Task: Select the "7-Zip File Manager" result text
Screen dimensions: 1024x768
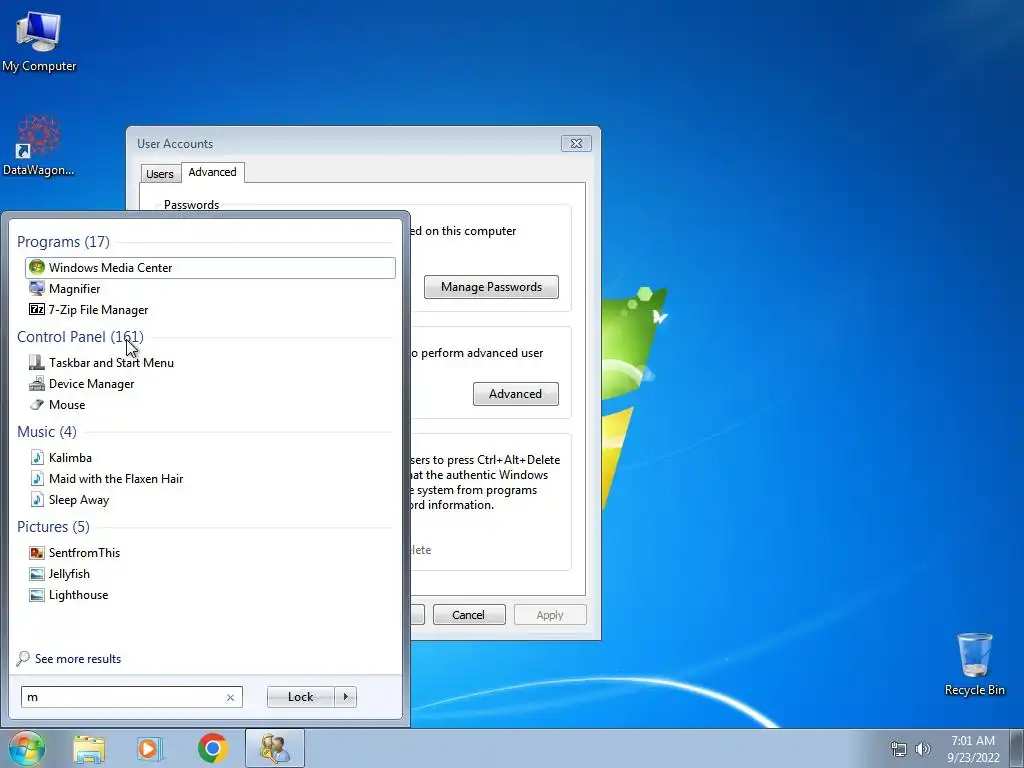Action: (x=99, y=310)
